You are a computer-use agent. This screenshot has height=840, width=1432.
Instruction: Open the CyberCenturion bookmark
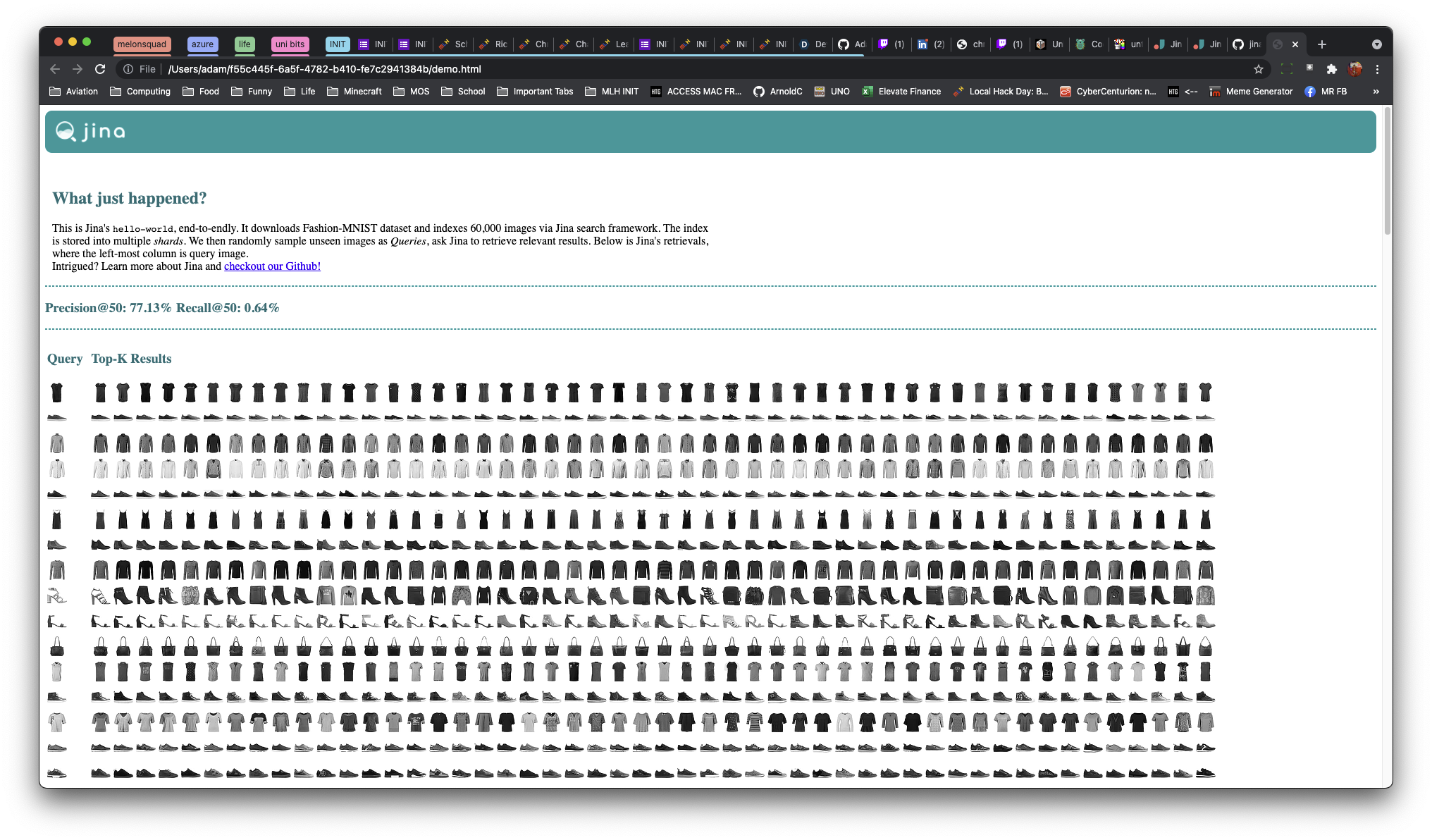[1108, 92]
